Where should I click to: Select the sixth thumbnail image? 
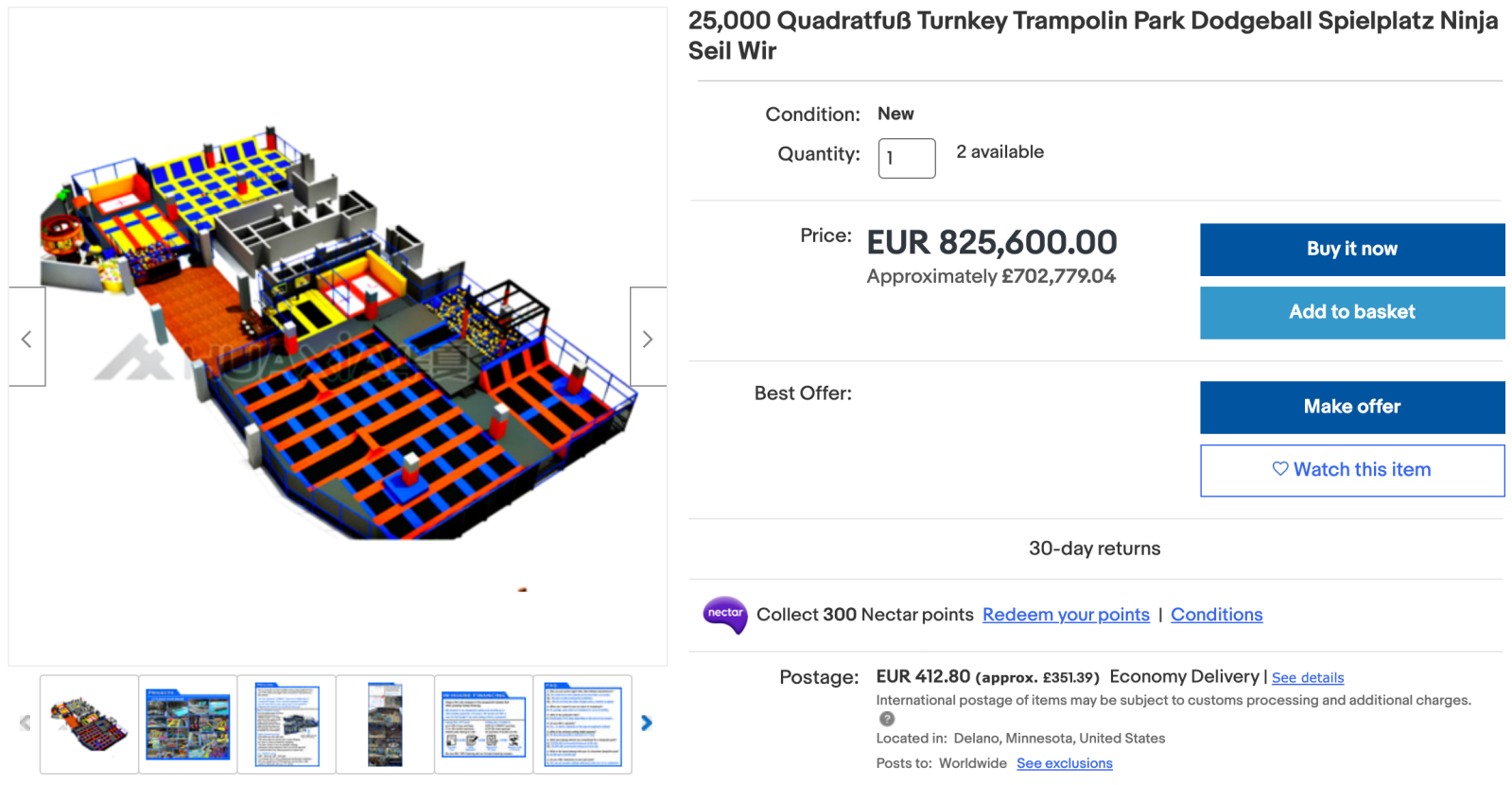(x=582, y=724)
